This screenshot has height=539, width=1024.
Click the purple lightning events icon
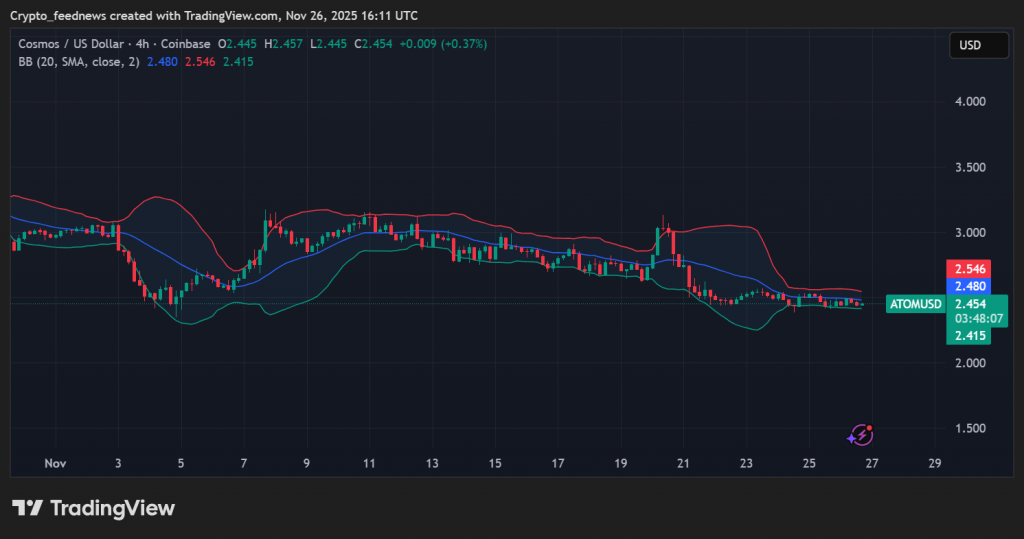[860, 435]
